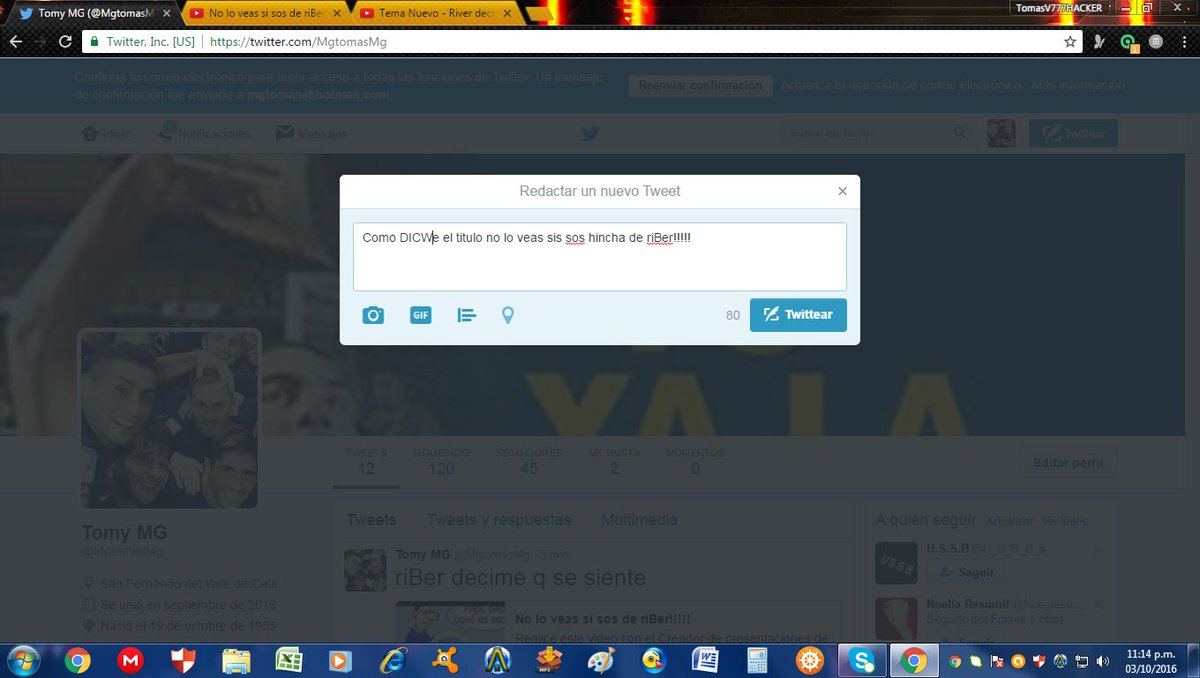Open the profile avatar menu in navbar
The height and width of the screenshot is (678, 1200).
click(1001, 133)
